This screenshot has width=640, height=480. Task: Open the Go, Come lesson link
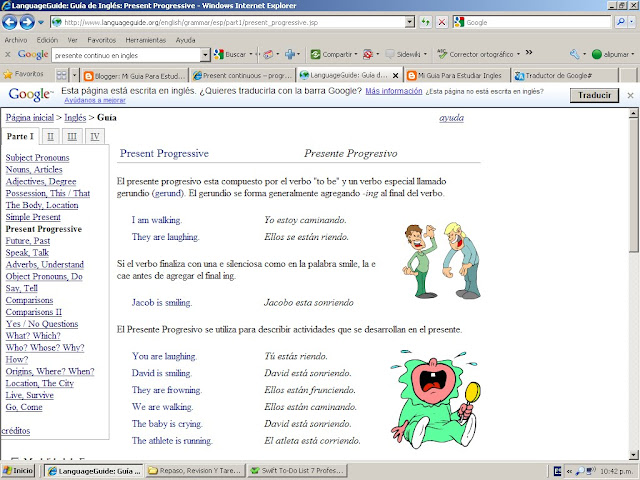coord(24,407)
